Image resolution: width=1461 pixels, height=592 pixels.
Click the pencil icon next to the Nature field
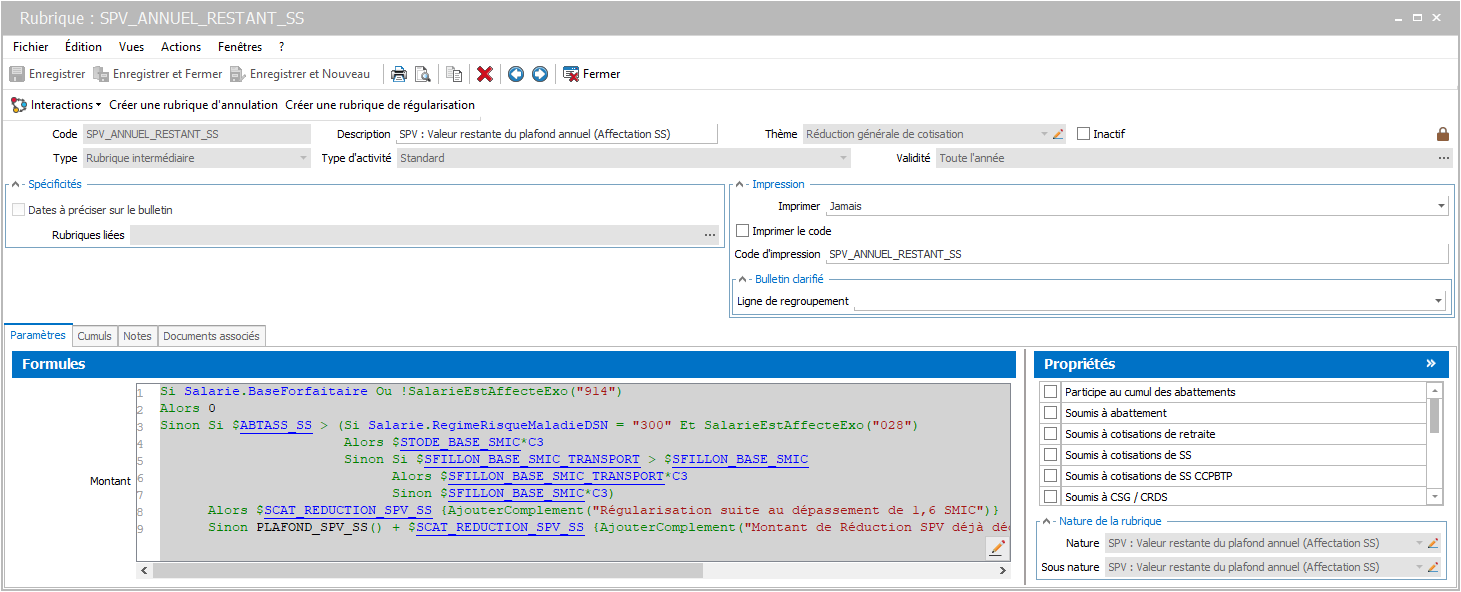[1432, 543]
